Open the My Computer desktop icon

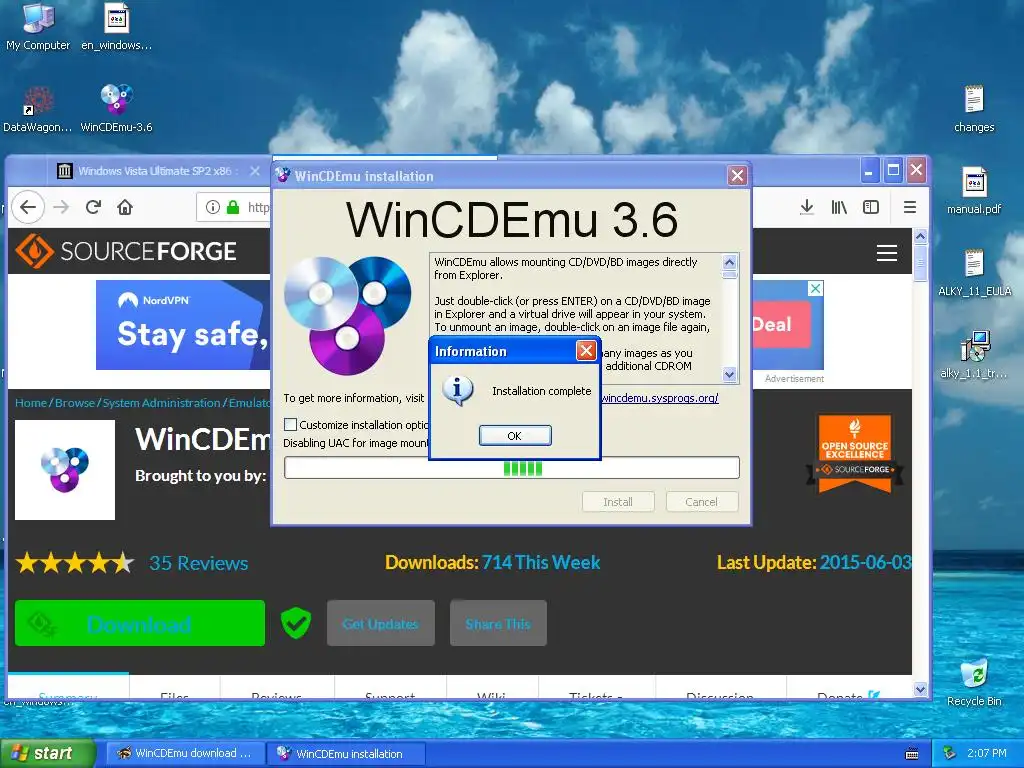point(38,26)
